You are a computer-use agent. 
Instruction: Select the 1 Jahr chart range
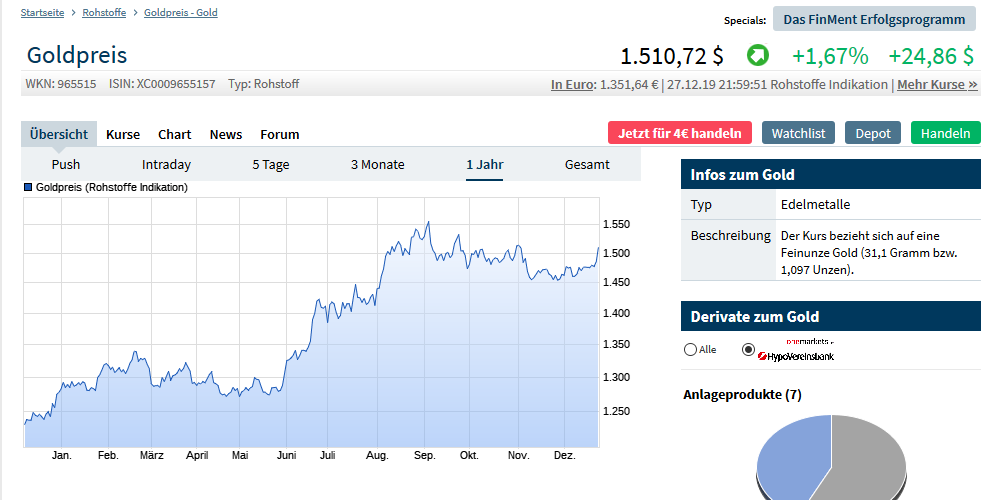tap(485, 164)
